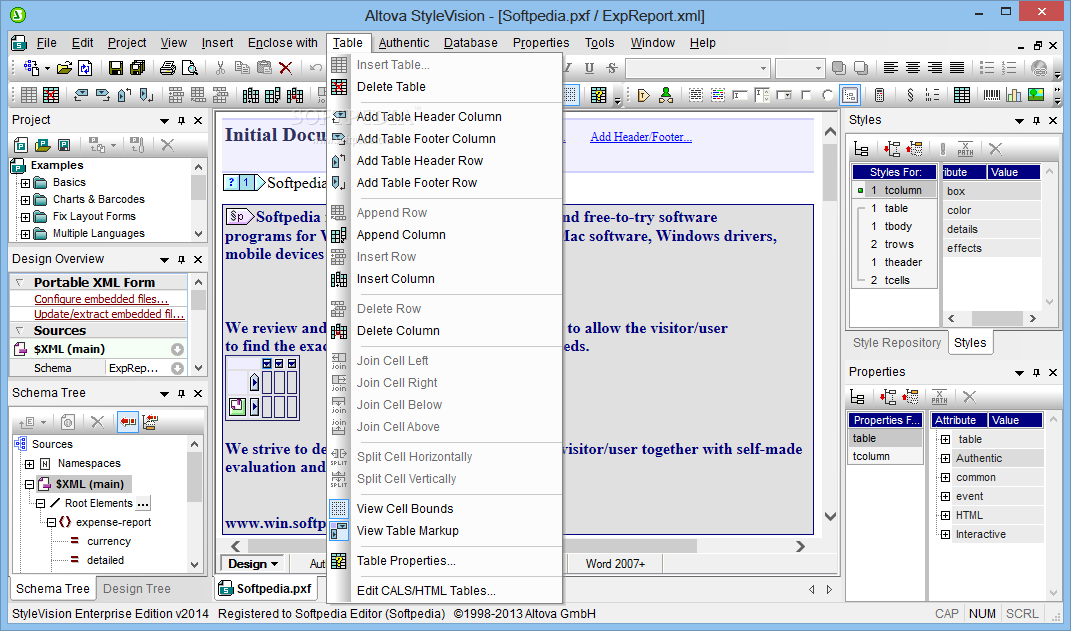This screenshot has width=1071, height=631.
Task: Open the File menu
Action: [x=46, y=42]
